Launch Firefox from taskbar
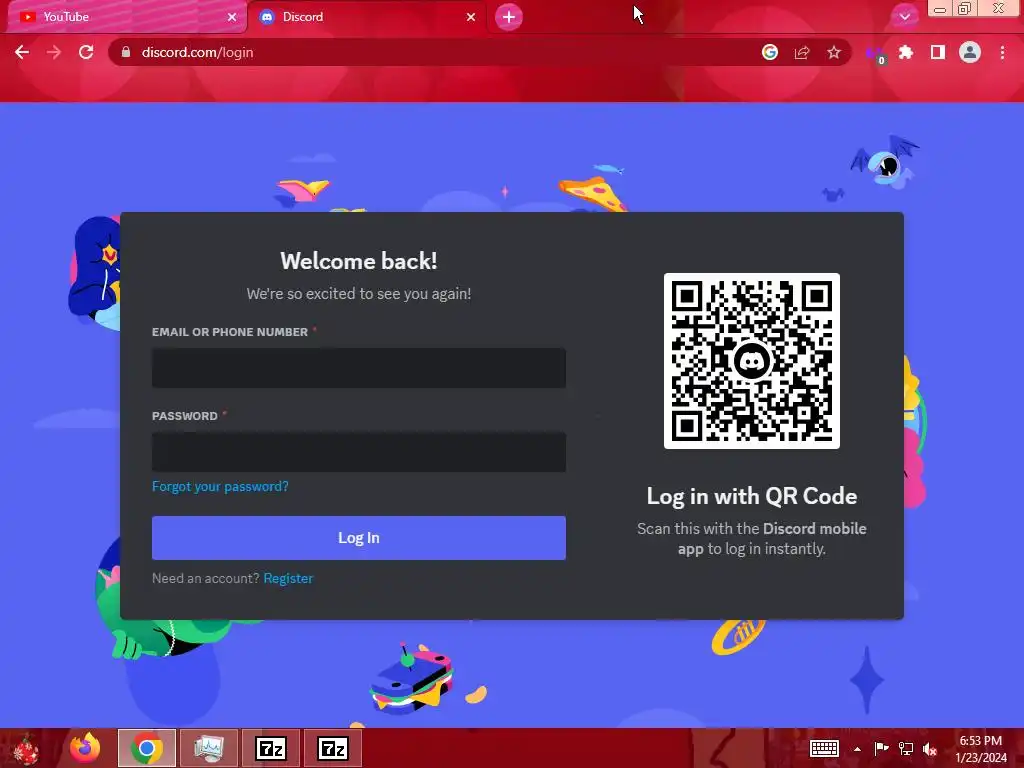The width and height of the screenshot is (1024, 768). pos(85,748)
